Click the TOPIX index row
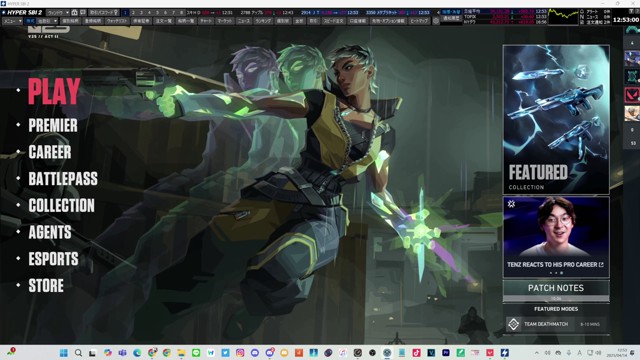Image resolution: width=640 pixels, height=360 pixels. [504, 17]
